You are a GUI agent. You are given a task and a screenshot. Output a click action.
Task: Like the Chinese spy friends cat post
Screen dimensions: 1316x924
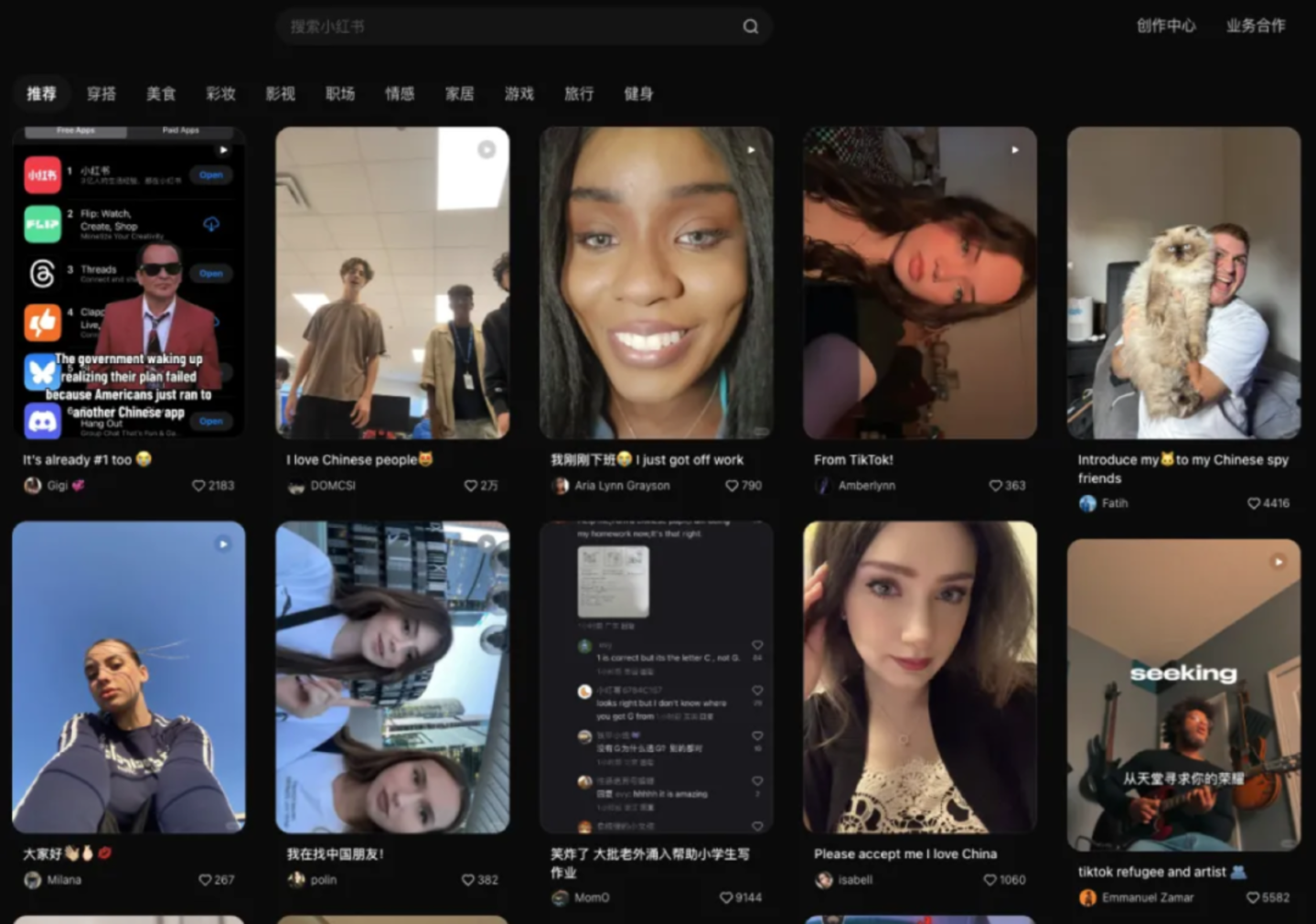pyautogui.click(x=1254, y=503)
